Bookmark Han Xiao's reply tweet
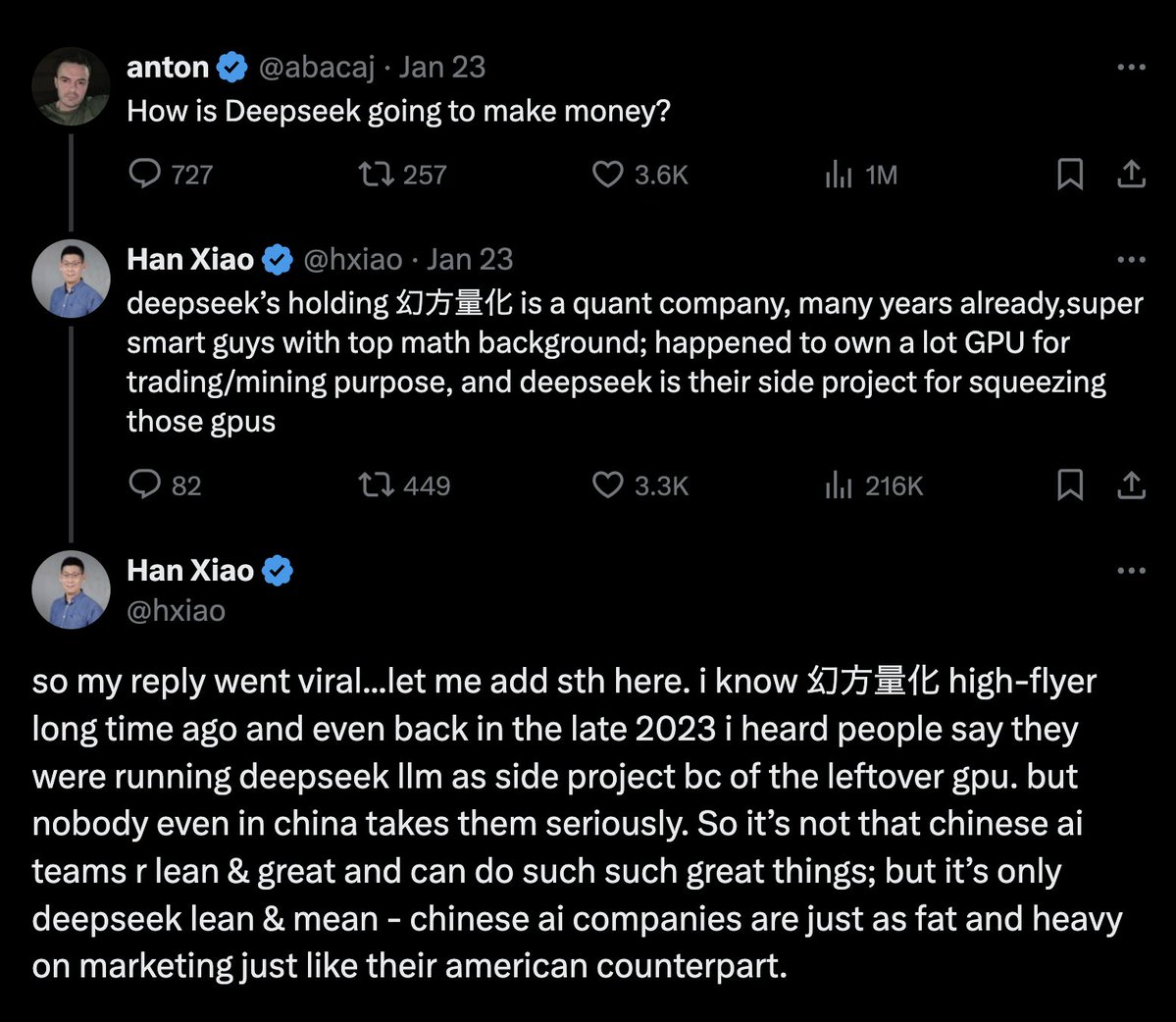Viewport: 1176px width, 1022px height. tap(1070, 485)
